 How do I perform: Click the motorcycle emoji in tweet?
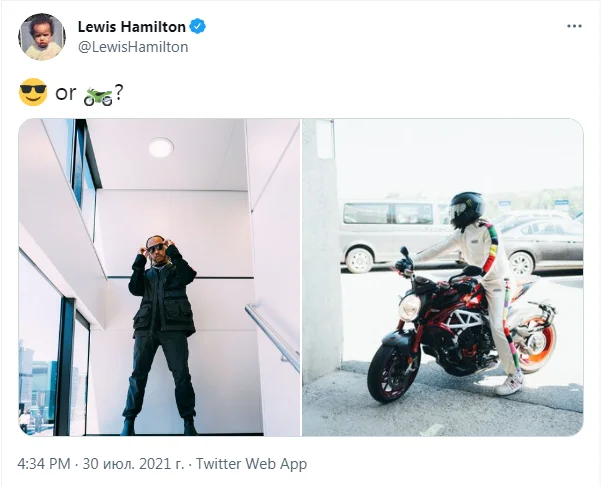click(x=98, y=96)
